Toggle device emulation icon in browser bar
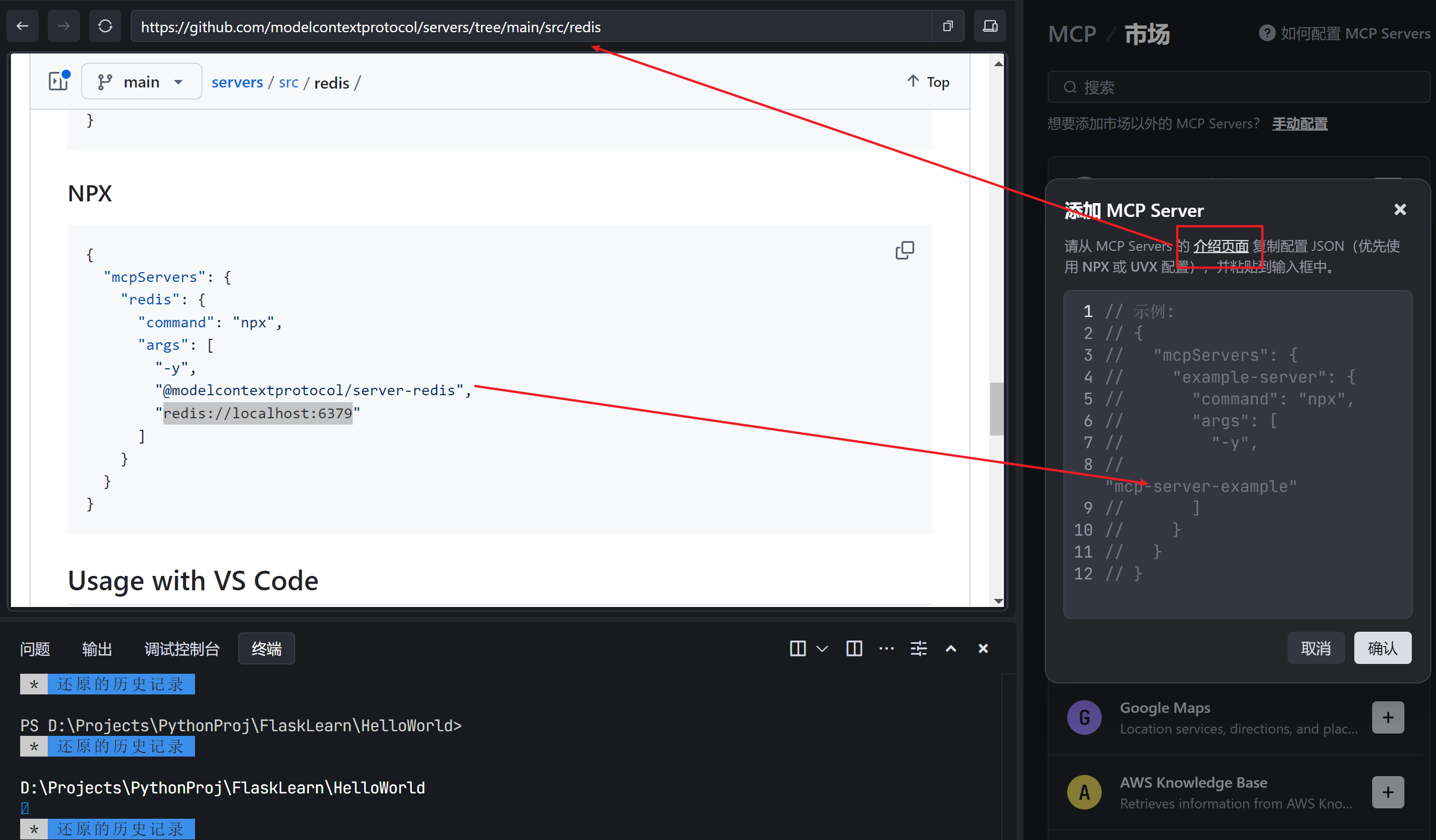 (990, 26)
